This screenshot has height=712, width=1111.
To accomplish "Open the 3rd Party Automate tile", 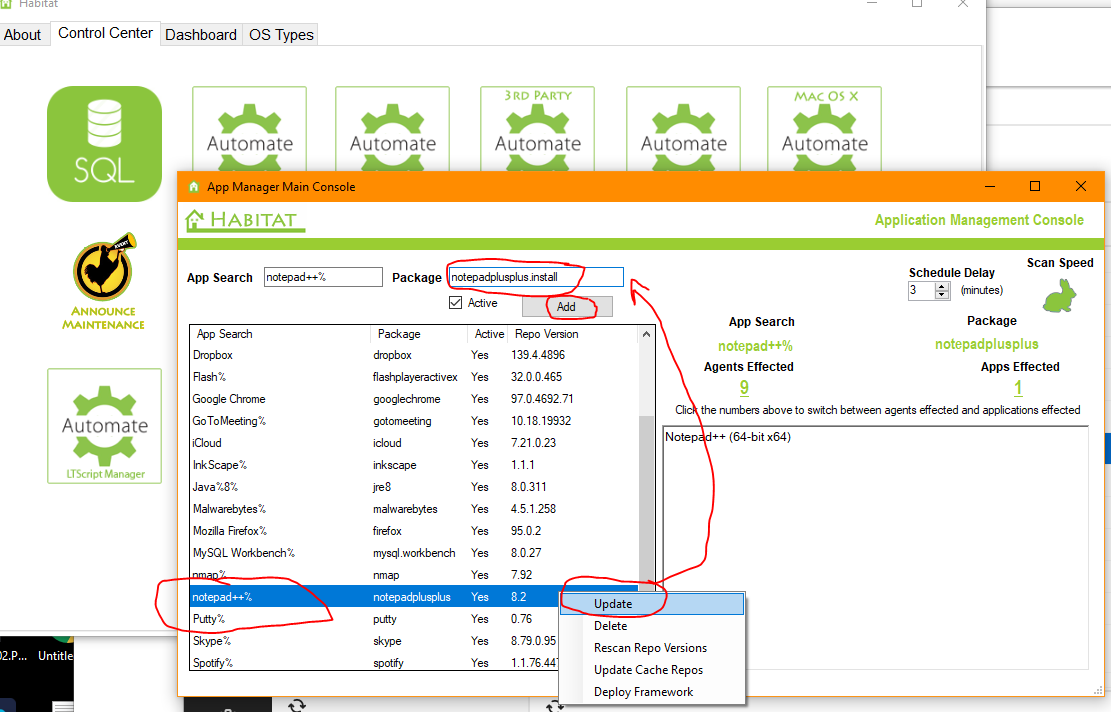I will tap(537, 128).
